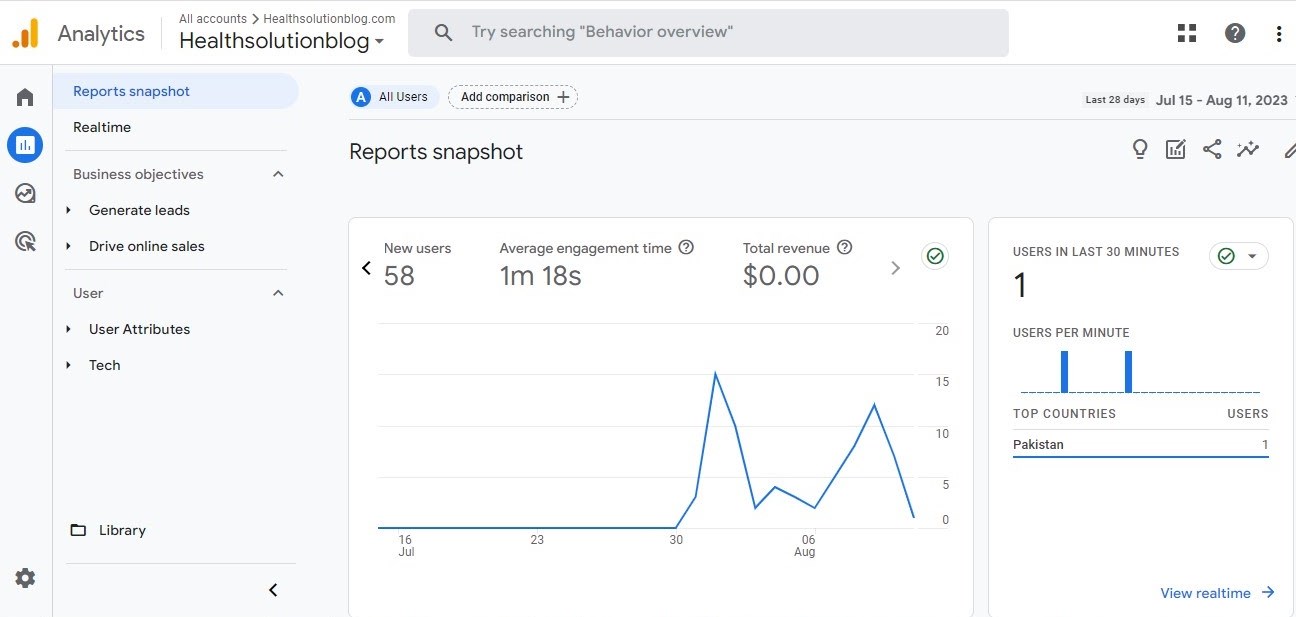Click the All Users 'A' badge
Image resolution: width=1296 pixels, height=617 pixels.
click(x=361, y=97)
